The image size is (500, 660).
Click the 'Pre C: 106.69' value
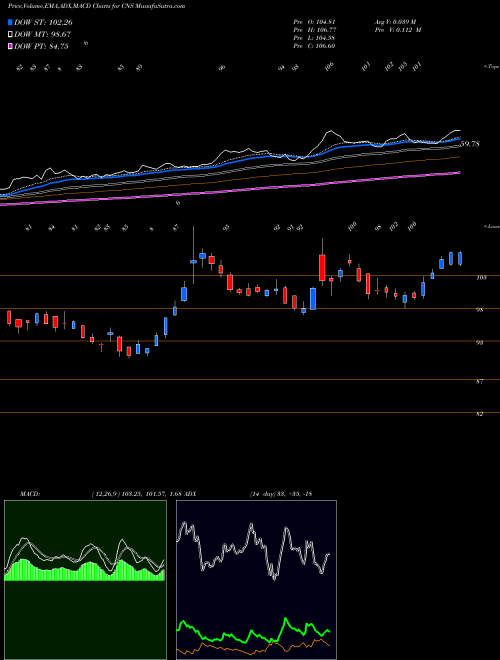click(314, 46)
